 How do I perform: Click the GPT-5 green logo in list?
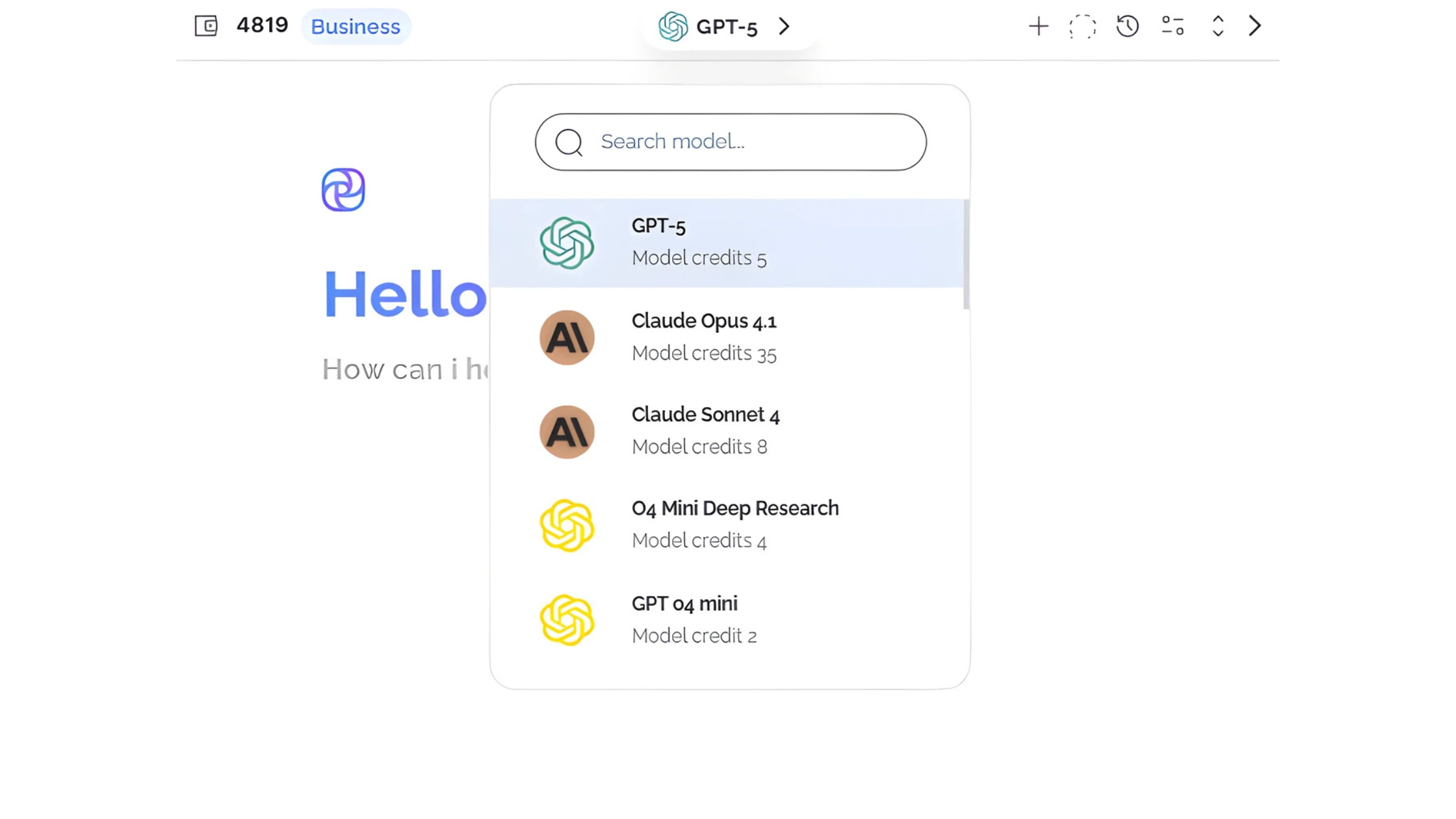567,243
